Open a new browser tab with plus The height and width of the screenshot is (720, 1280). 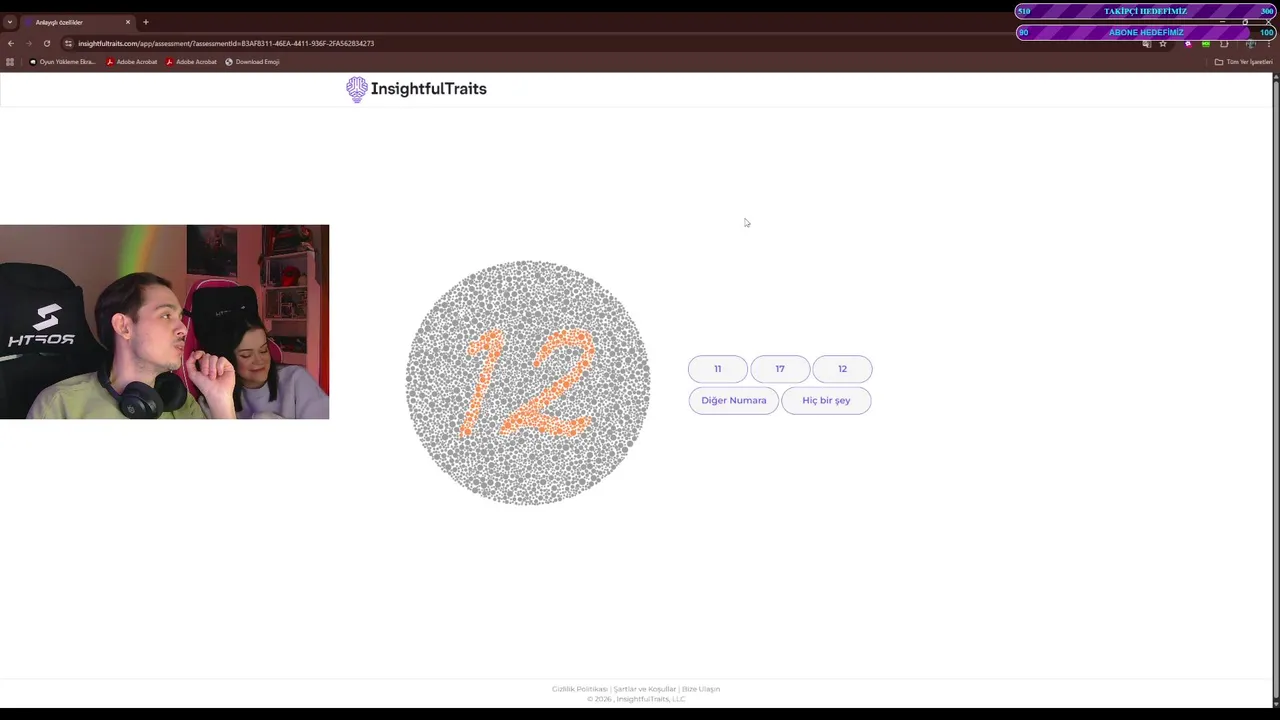coord(146,22)
